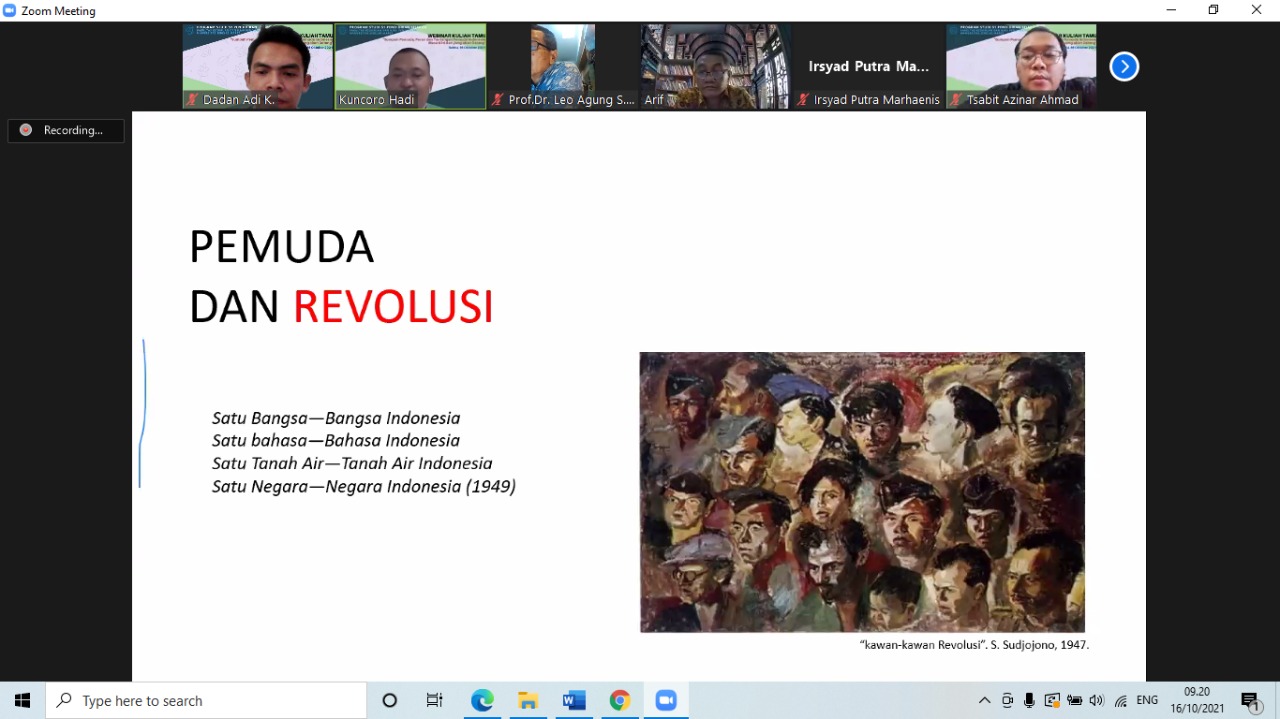Select Kuncoro Hadi video thumbnail
Image resolution: width=1280 pixels, height=719 pixels.
pyautogui.click(x=410, y=66)
